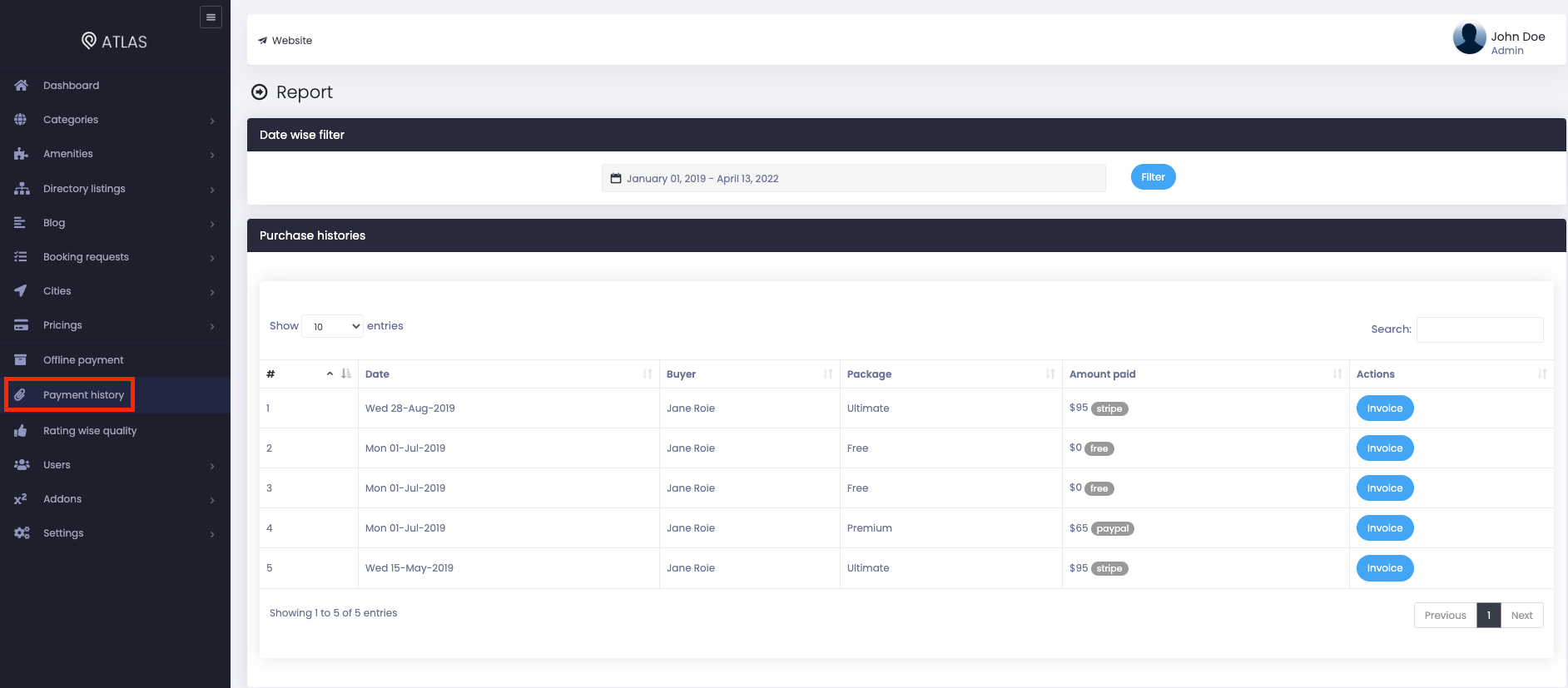This screenshot has width=1568, height=688.
Task: Sort table by the # column
Action: click(x=309, y=374)
